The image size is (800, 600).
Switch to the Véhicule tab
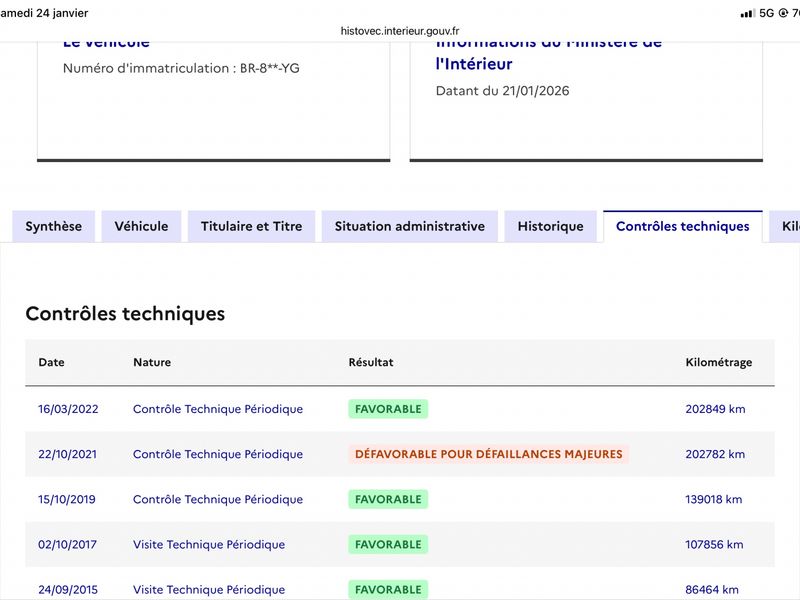pos(141,226)
